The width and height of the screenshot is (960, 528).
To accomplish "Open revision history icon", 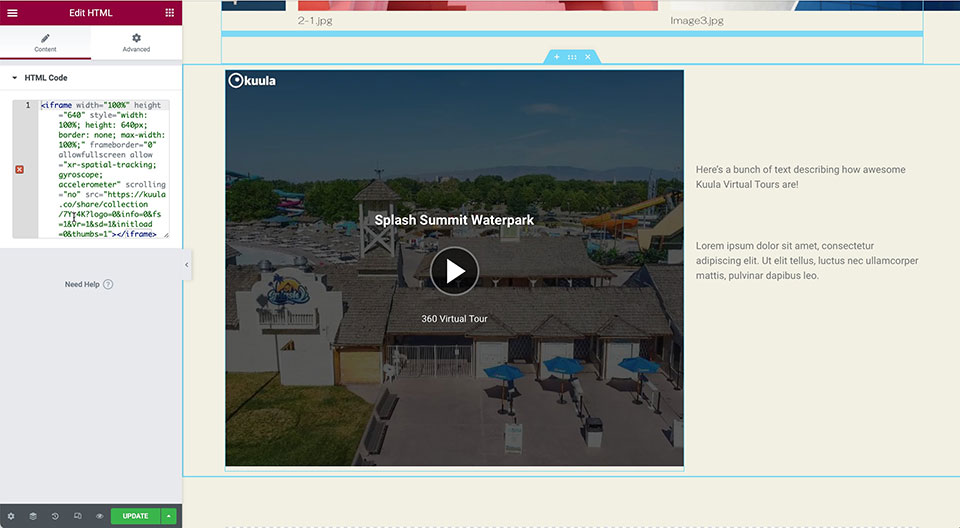I will (55, 516).
